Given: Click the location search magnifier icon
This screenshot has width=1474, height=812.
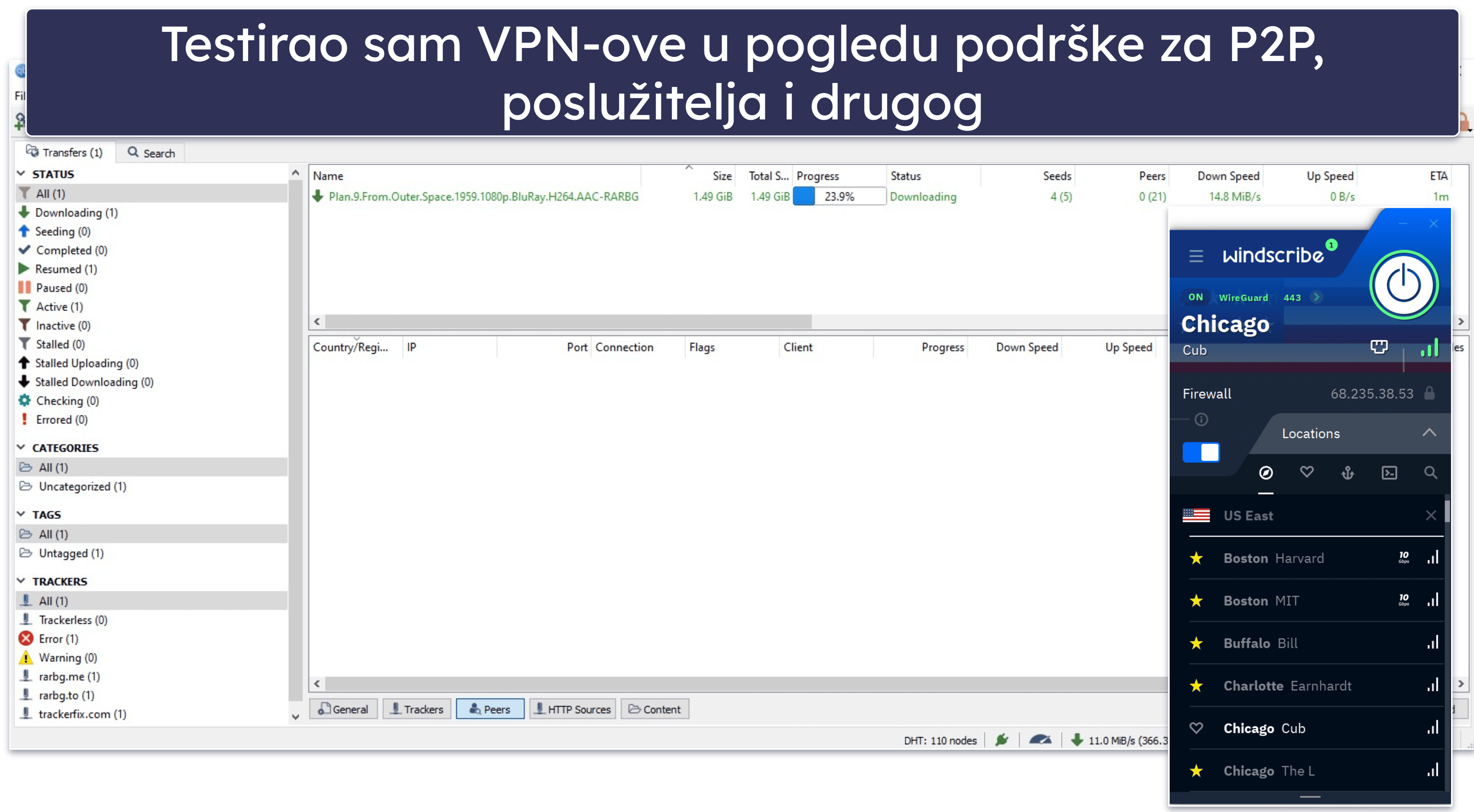Looking at the screenshot, I should [x=1430, y=473].
